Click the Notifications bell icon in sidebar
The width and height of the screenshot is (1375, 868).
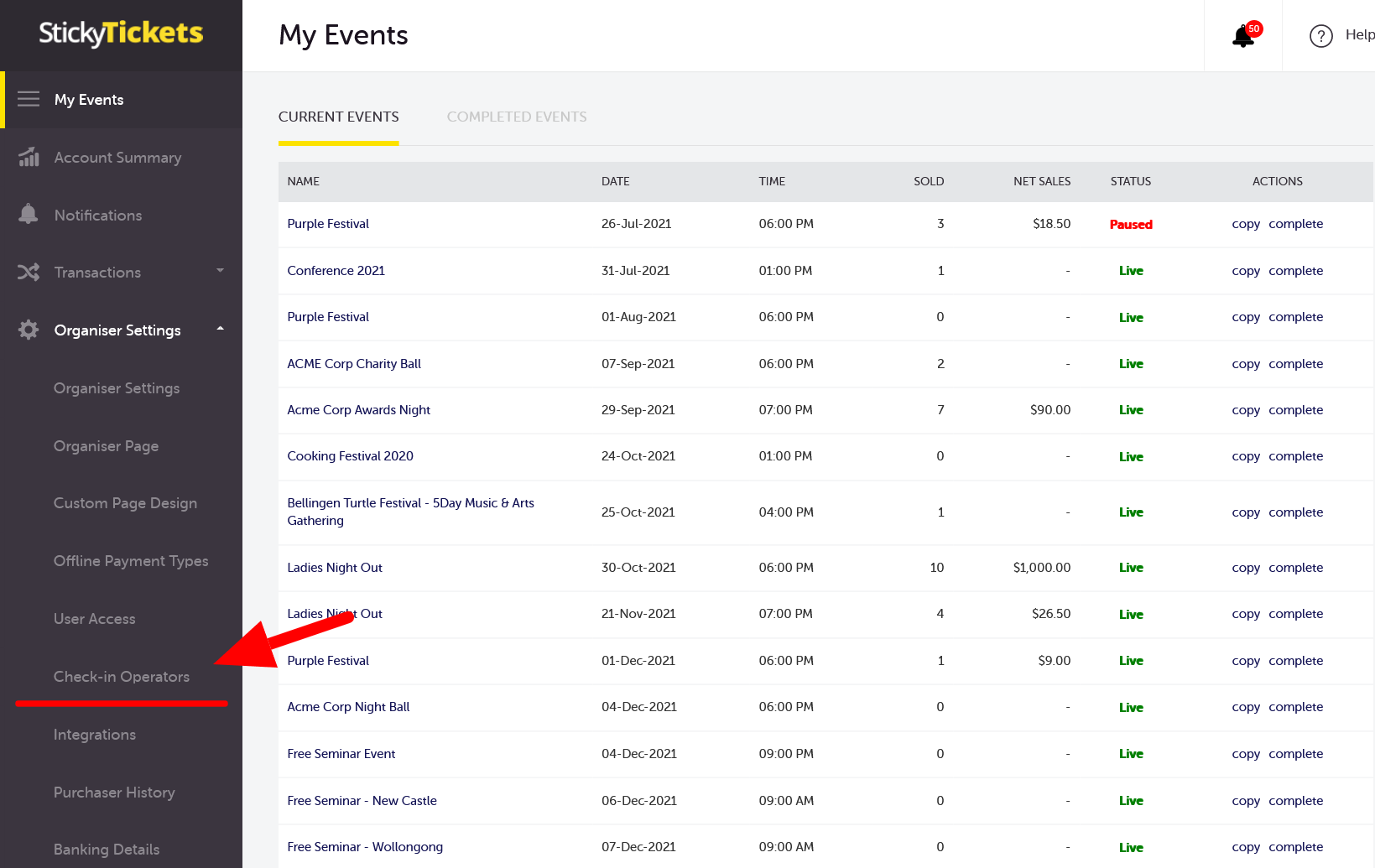29,214
